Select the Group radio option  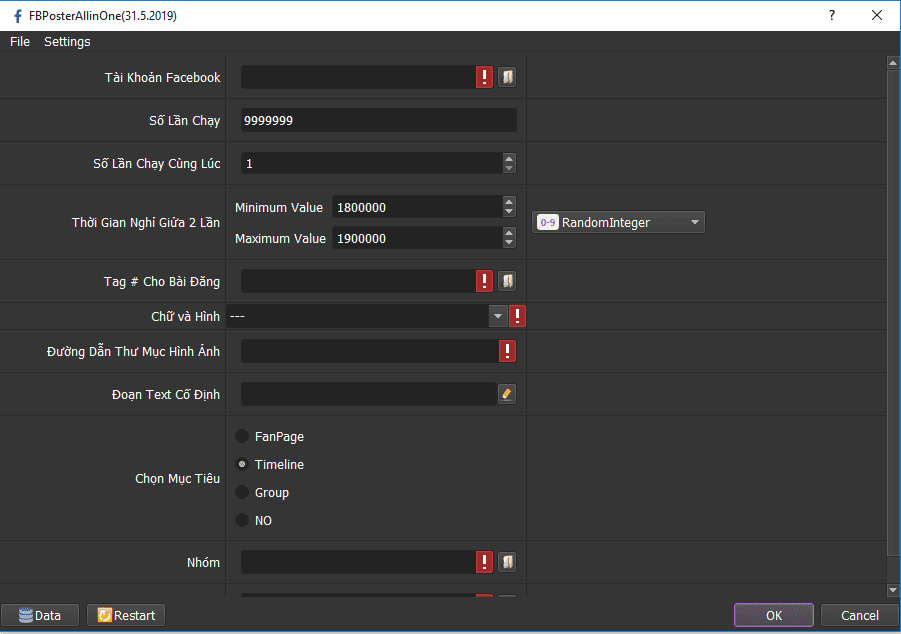242,493
